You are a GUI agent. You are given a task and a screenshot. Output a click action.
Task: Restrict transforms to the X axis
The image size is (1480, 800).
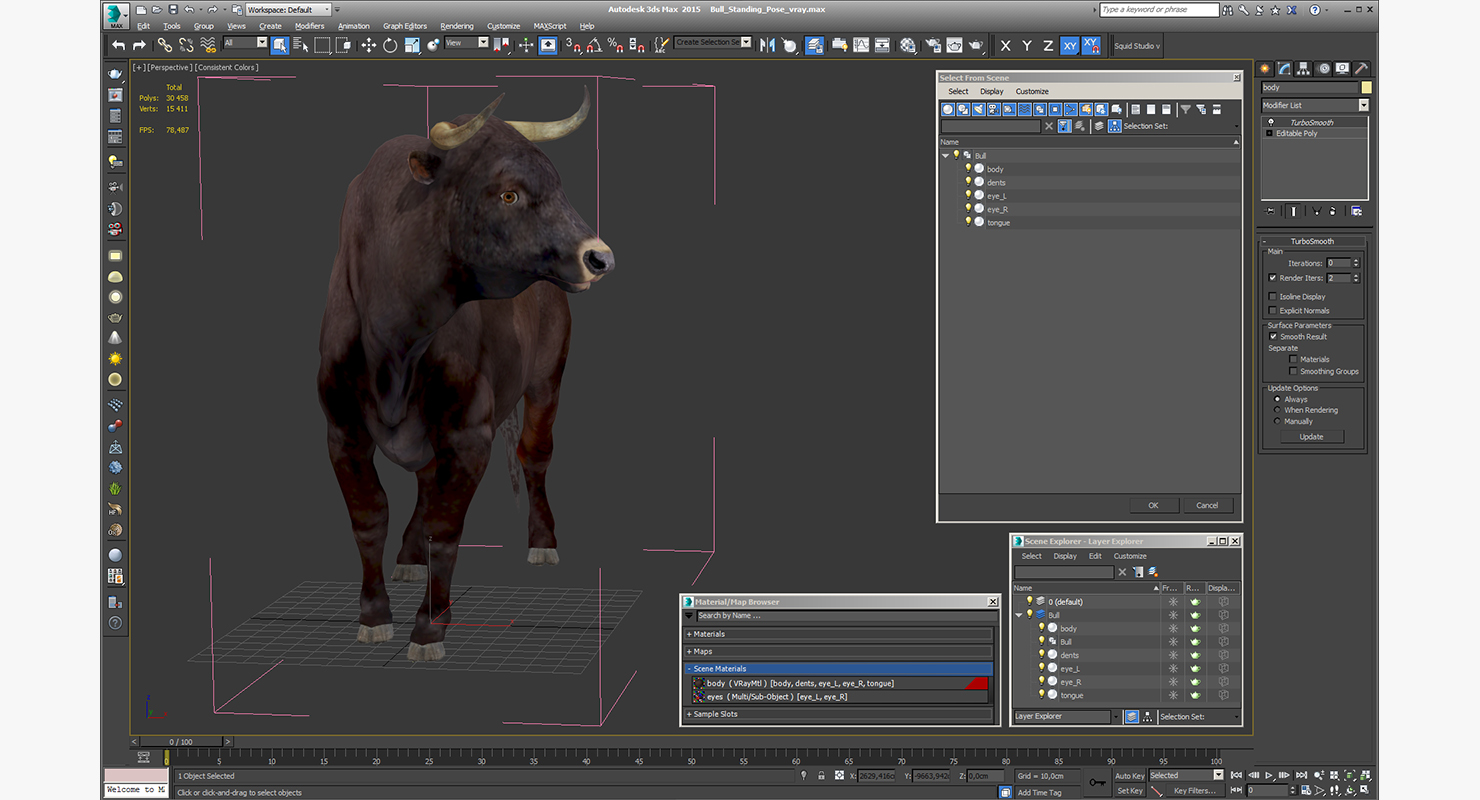pyautogui.click(x=1005, y=46)
